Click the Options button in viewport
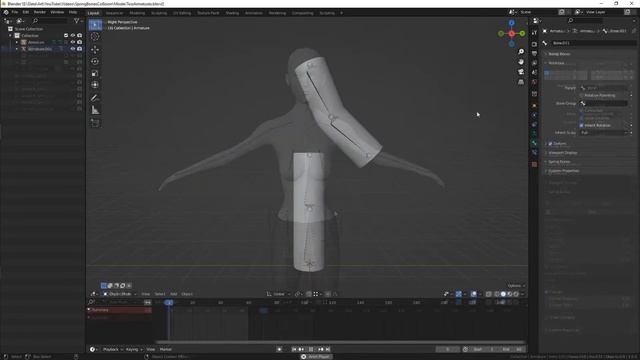The width and height of the screenshot is (640, 360). coord(516,286)
